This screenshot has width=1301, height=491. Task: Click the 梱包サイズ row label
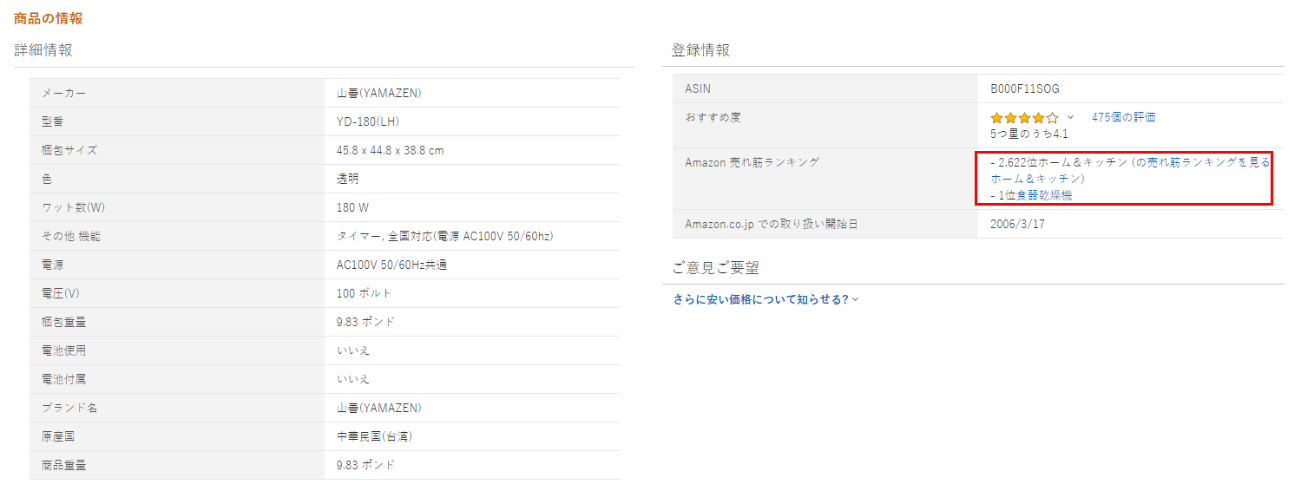(69, 150)
